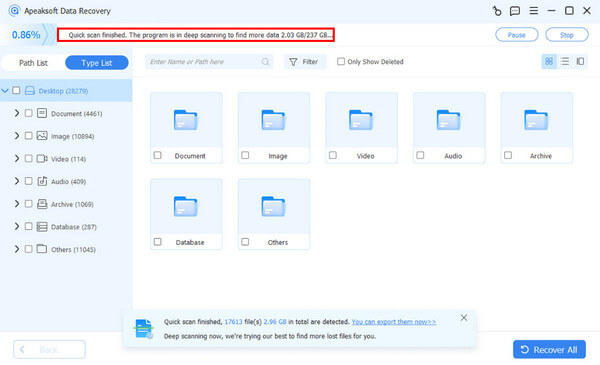Tick the Document folder card checkbox
The width and height of the screenshot is (600, 365).
tap(157, 155)
